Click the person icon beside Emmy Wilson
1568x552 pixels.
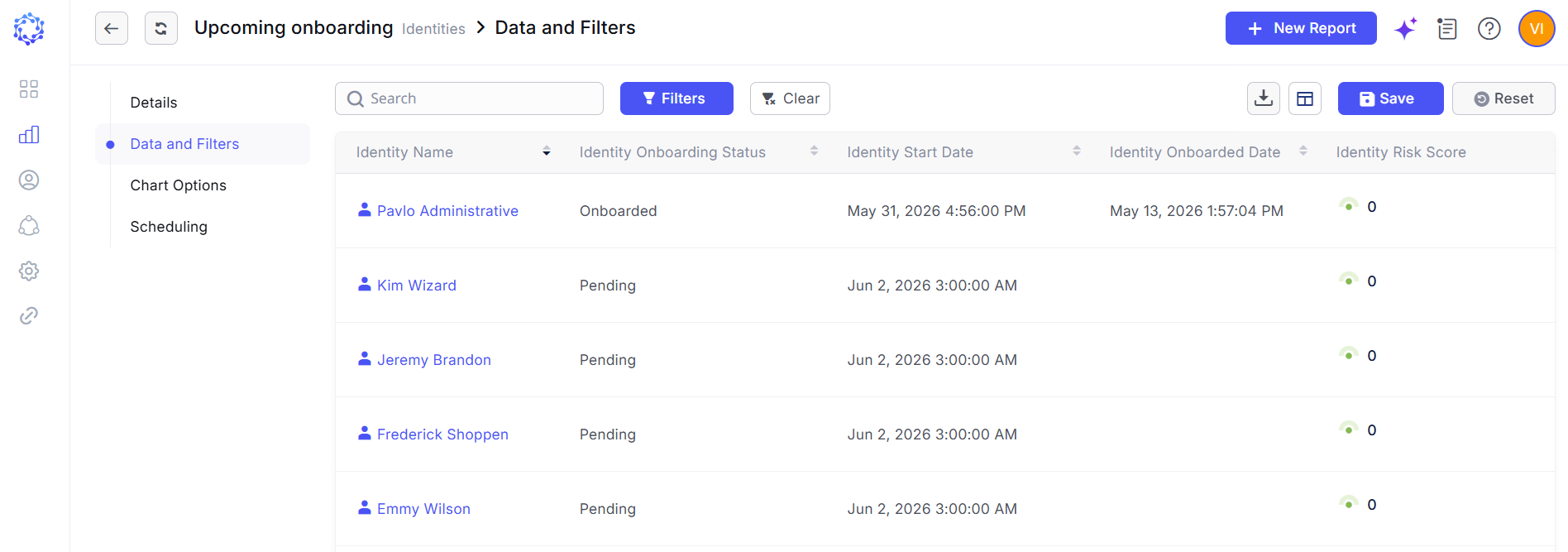tap(364, 507)
